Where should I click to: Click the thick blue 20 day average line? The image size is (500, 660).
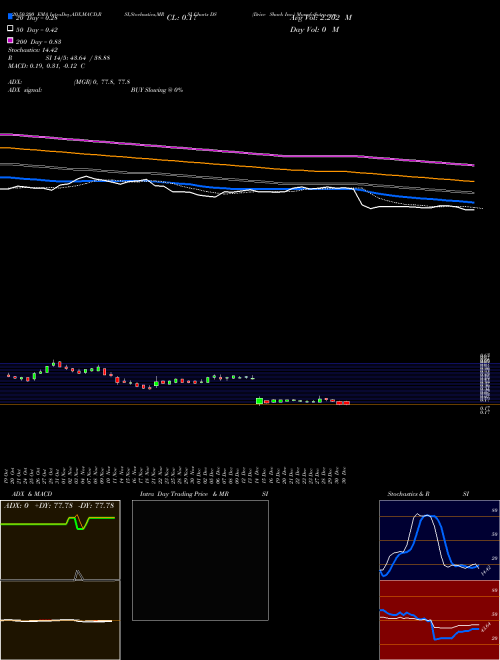(236, 188)
